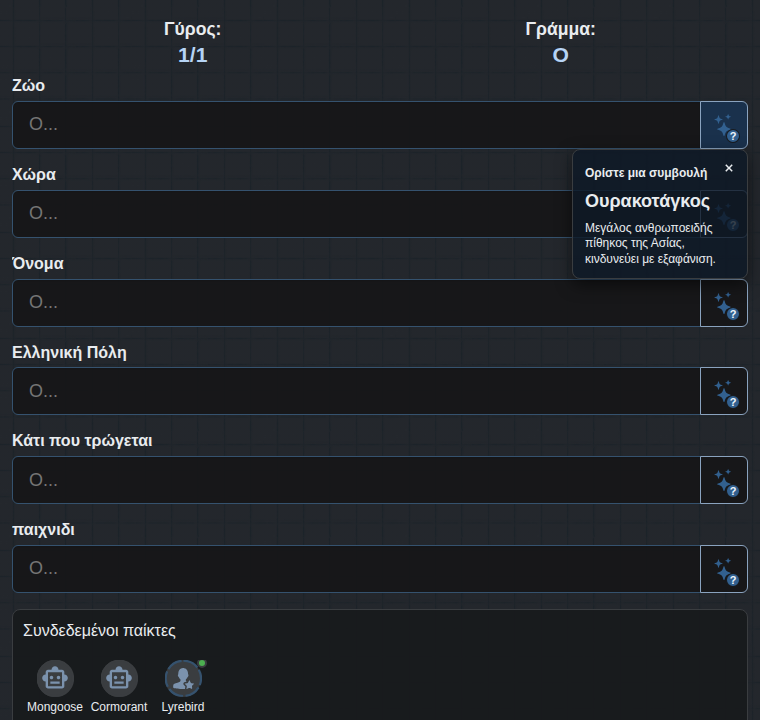
Task: Click into the Όνομα input box
Action: click(x=356, y=303)
